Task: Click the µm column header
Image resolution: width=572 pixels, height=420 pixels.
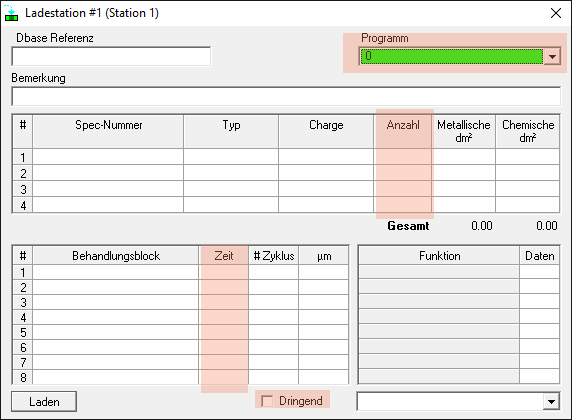Action: (324, 255)
